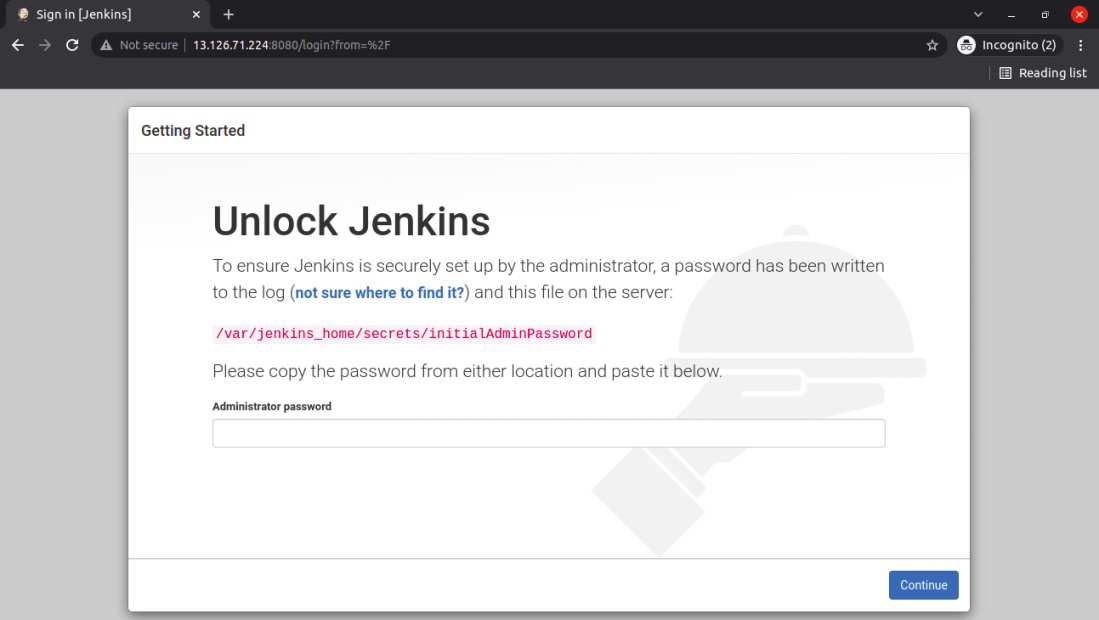
Task: Click the initialAdminPassword file path text
Action: click(404, 334)
